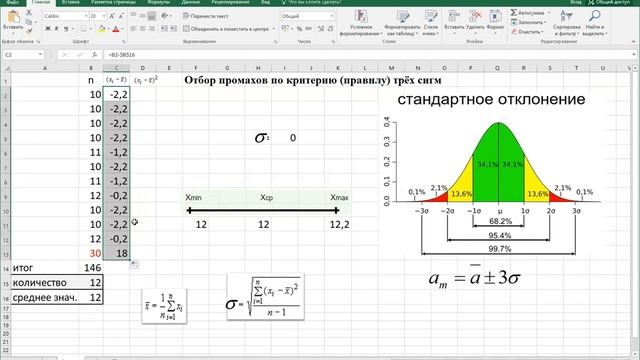This screenshot has height=360, width=640.
Task: Click the increase indent icon
Action: tap(173, 29)
